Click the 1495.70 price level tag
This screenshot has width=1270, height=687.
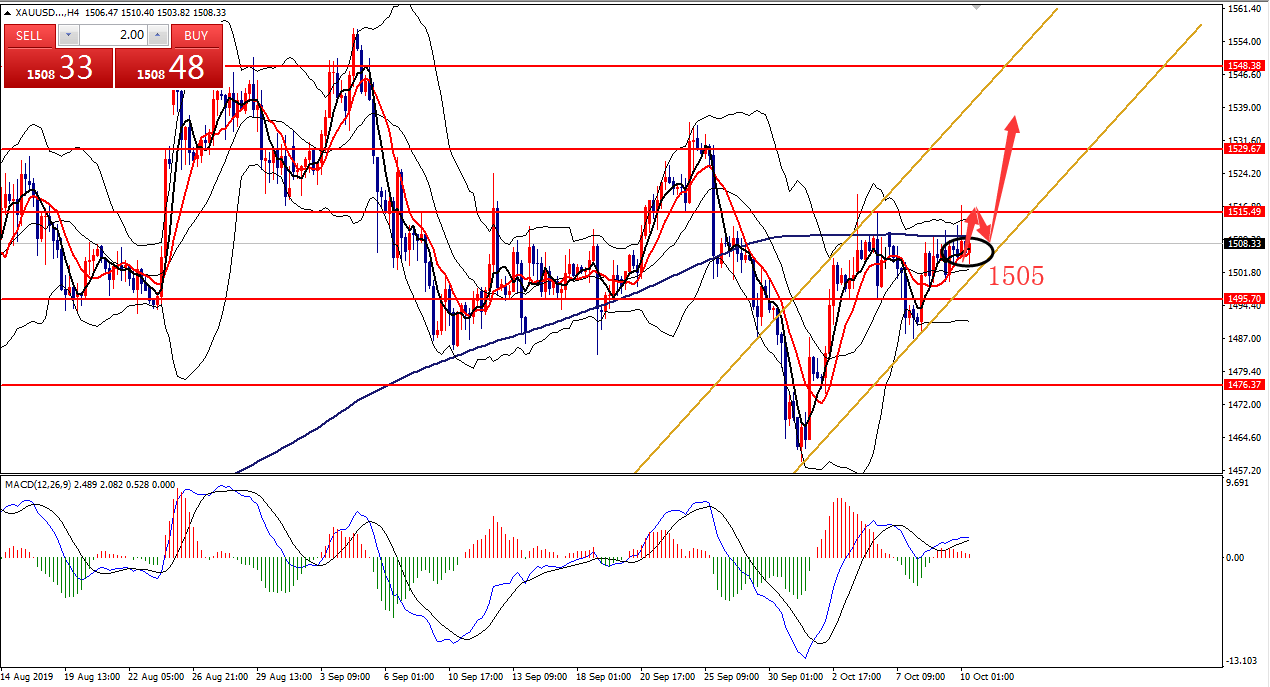(1244, 298)
